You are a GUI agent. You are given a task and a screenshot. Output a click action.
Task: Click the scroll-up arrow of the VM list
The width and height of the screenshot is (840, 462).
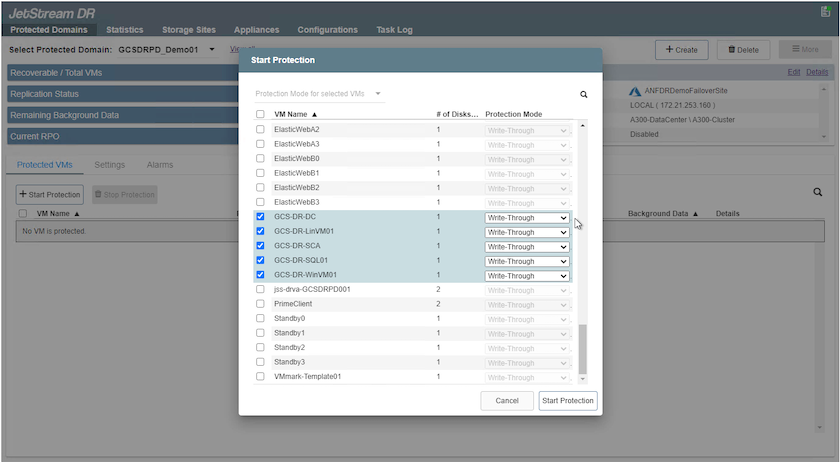pyautogui.click(x=583, y=126)
